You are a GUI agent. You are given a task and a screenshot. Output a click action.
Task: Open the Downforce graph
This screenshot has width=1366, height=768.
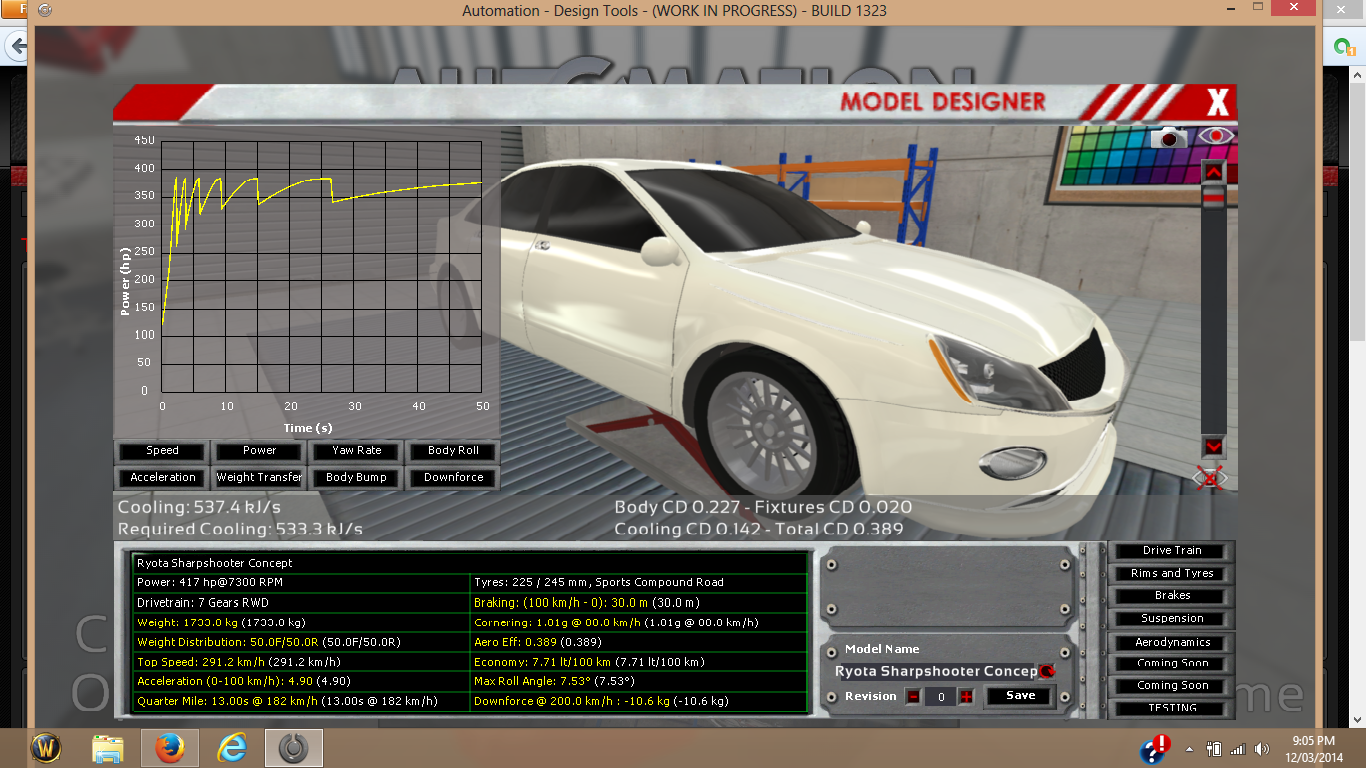click(453, 478)
